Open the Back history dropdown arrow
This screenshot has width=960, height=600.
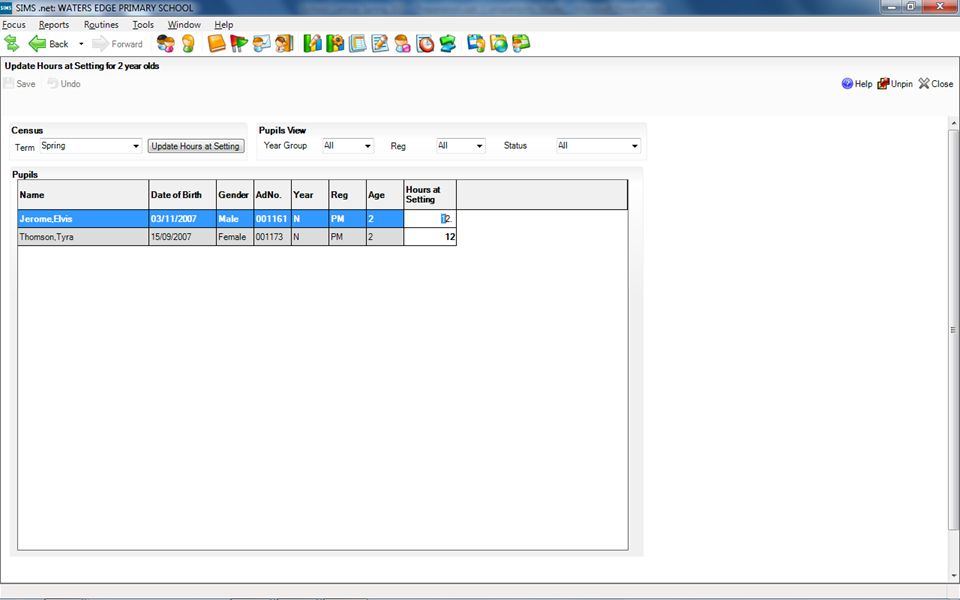tap(81, 44)
